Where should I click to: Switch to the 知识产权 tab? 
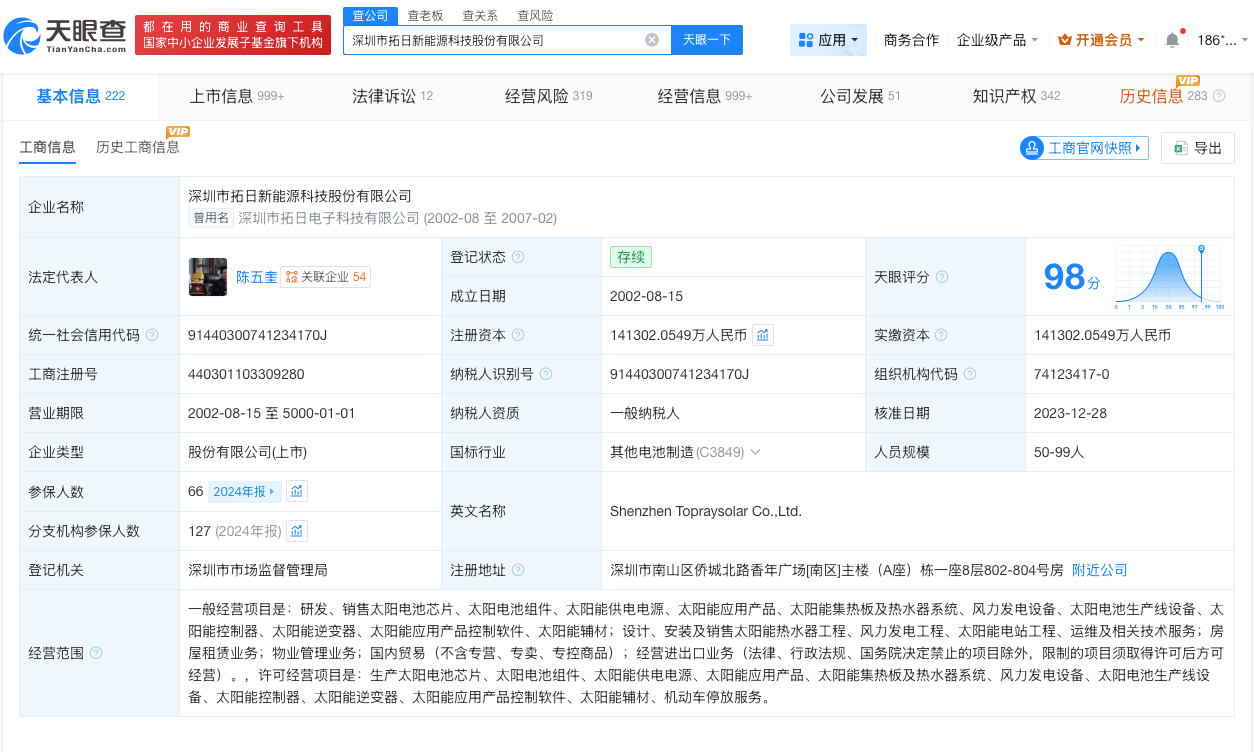click(1016, 96)
